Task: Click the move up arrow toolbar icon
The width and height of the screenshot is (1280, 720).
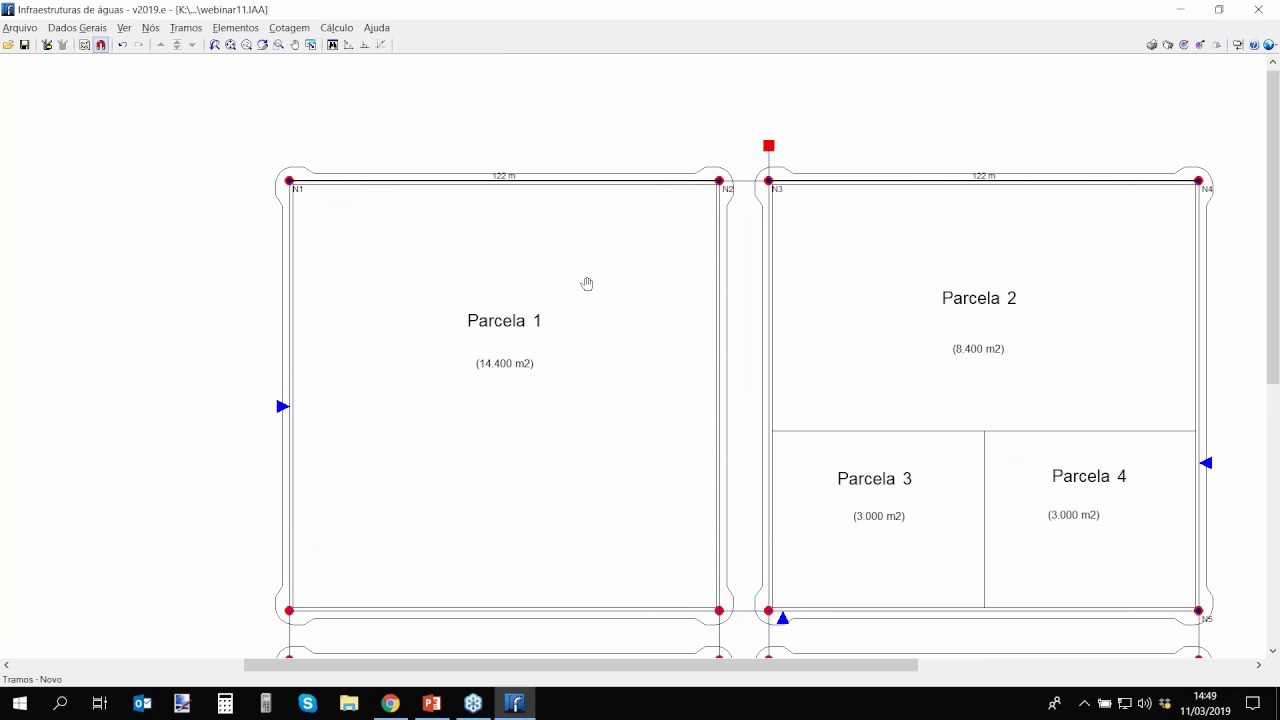Action: pyautogui.click(x=160, y=45)
